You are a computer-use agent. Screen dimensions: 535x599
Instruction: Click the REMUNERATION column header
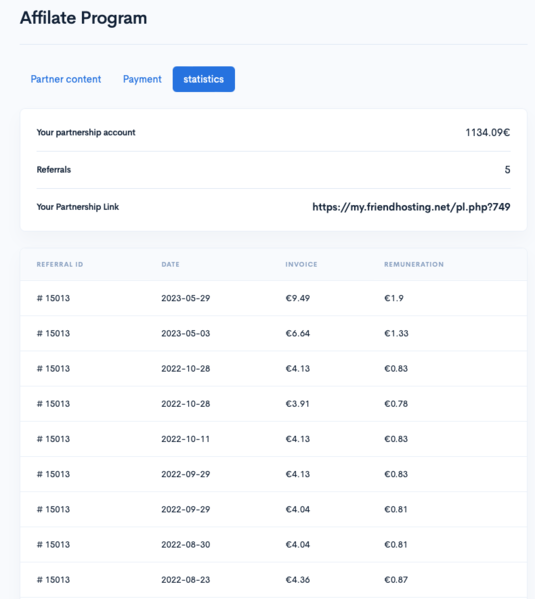[x=414, y=264]
